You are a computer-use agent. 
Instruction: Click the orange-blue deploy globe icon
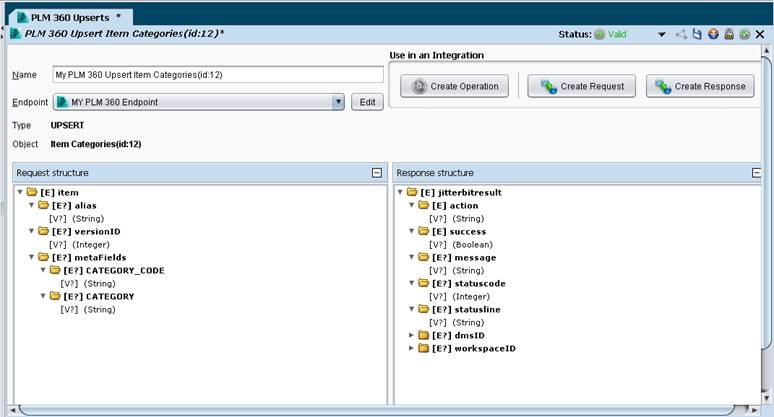[x=713, y=34]
